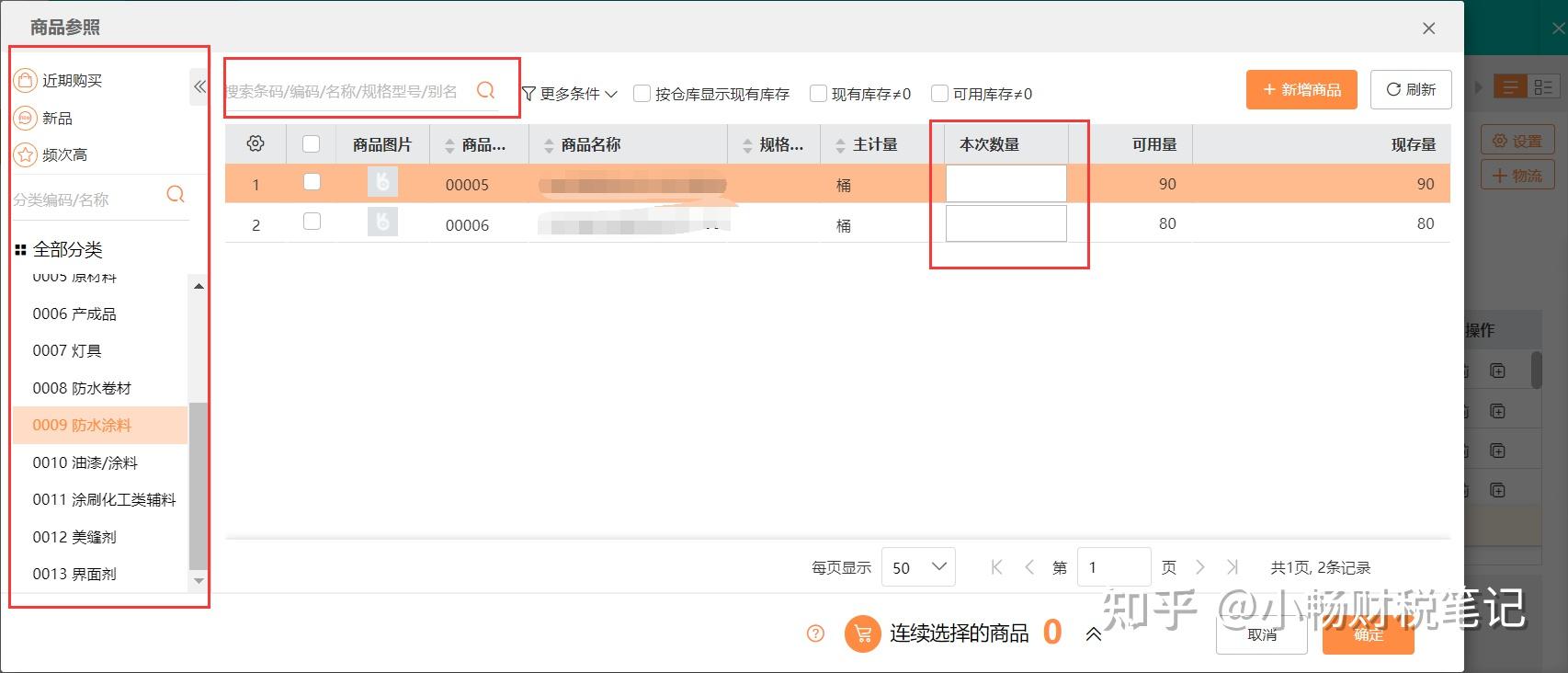Open the help question mark icon
The width and height of the screenshot is (1568, 673).
tap(815, 633)
